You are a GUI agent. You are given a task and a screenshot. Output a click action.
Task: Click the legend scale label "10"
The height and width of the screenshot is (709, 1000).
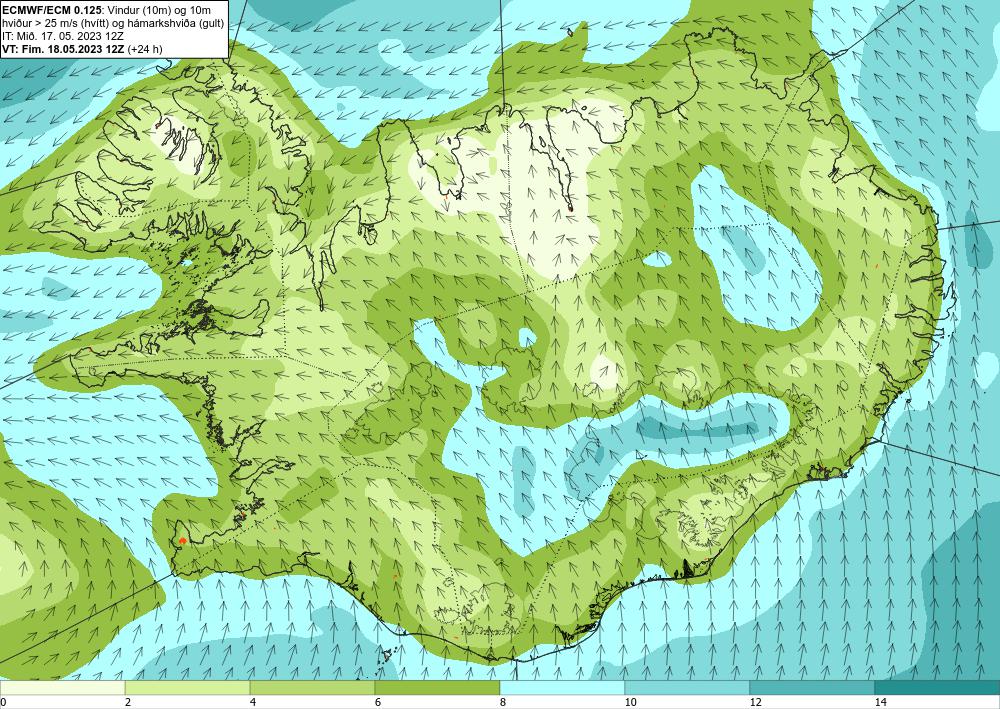[x=631, y=702]
